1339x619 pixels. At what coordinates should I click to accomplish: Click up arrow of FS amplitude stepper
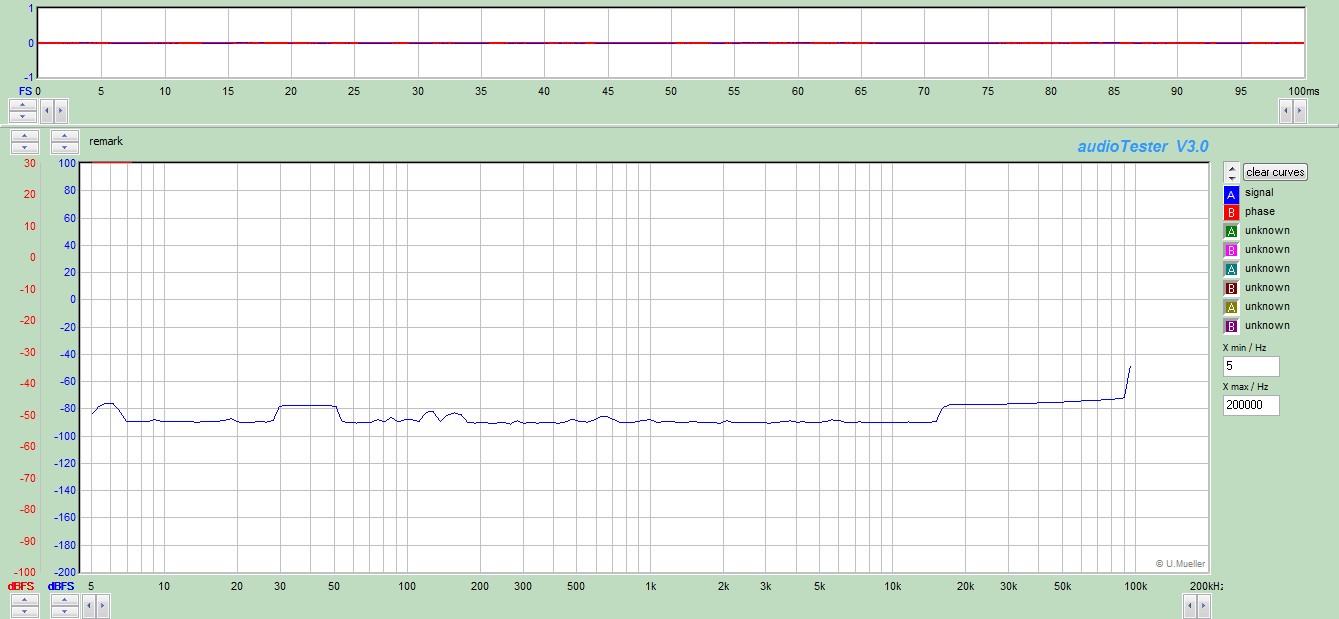24,104
